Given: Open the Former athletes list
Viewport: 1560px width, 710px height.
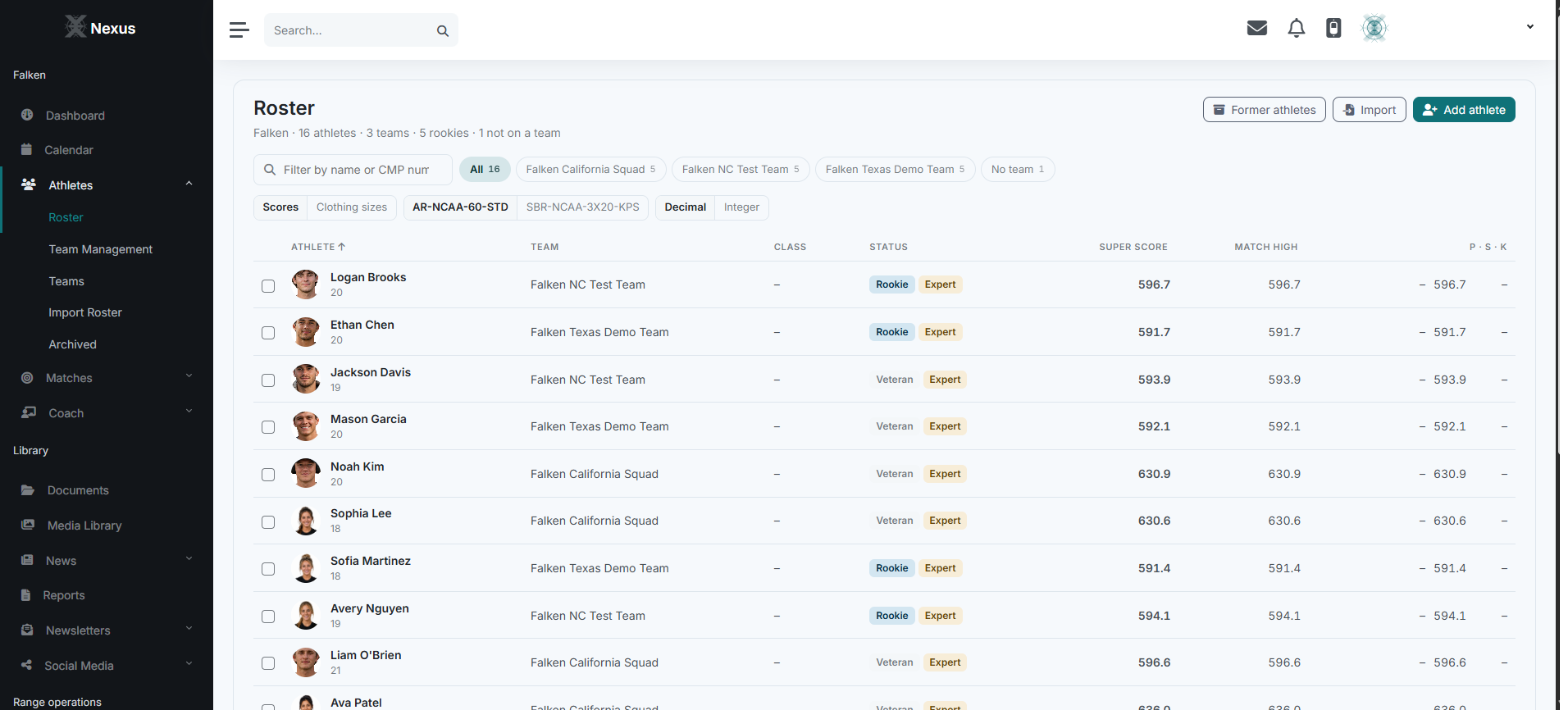Looking at the screenshot, I should (x=1265, y=110).
